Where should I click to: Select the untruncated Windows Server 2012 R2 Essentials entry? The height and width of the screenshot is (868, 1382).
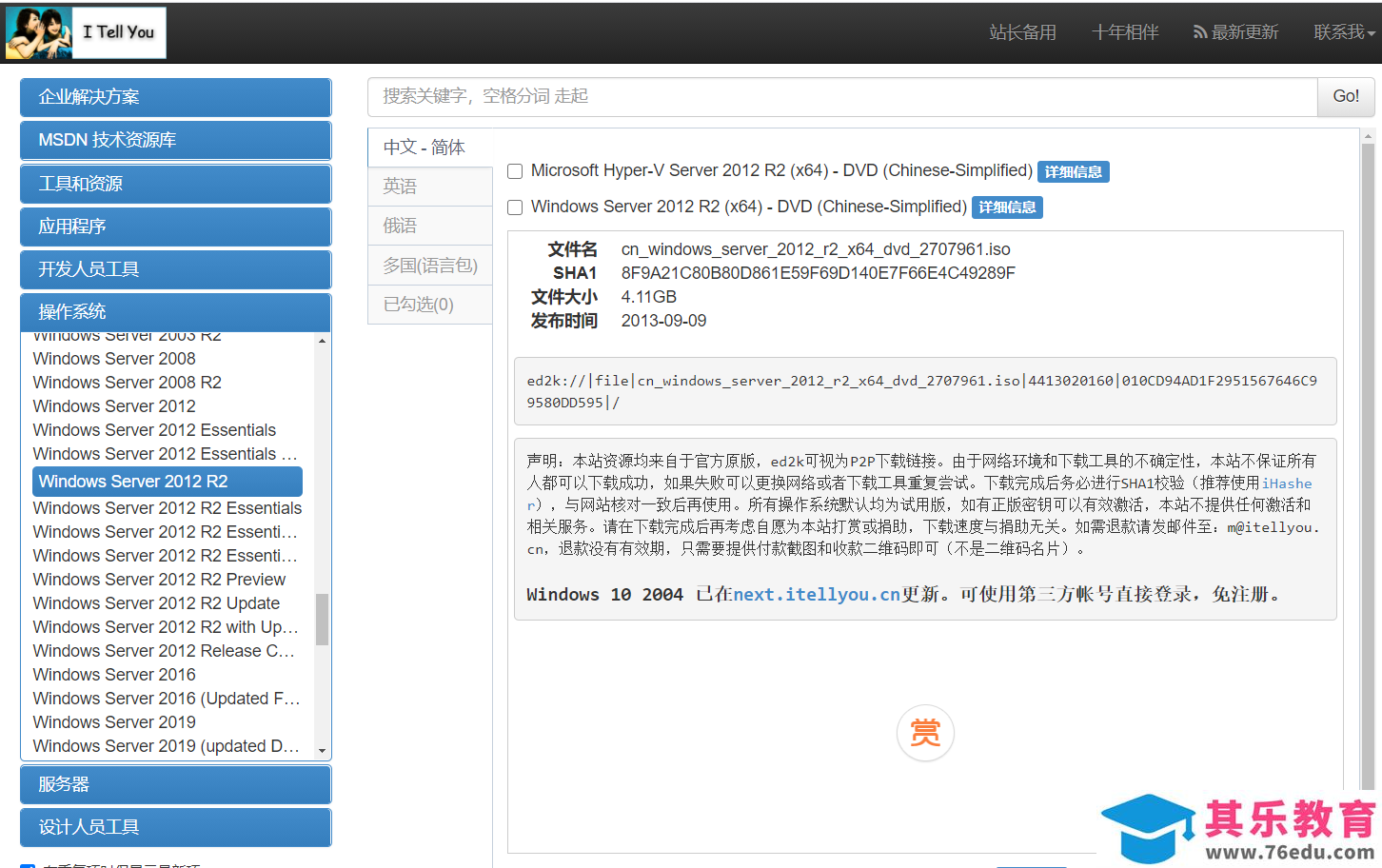point(168,508)
